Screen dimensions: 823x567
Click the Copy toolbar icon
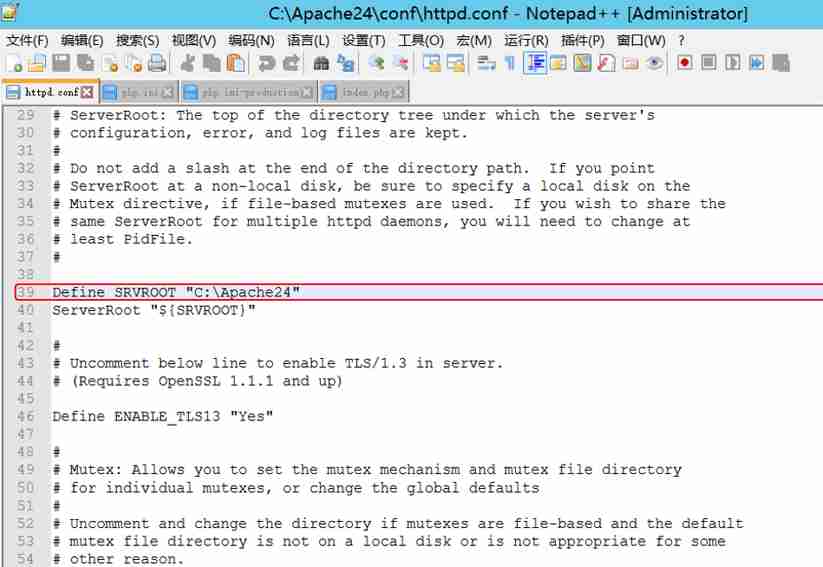(x=212, y=64)
